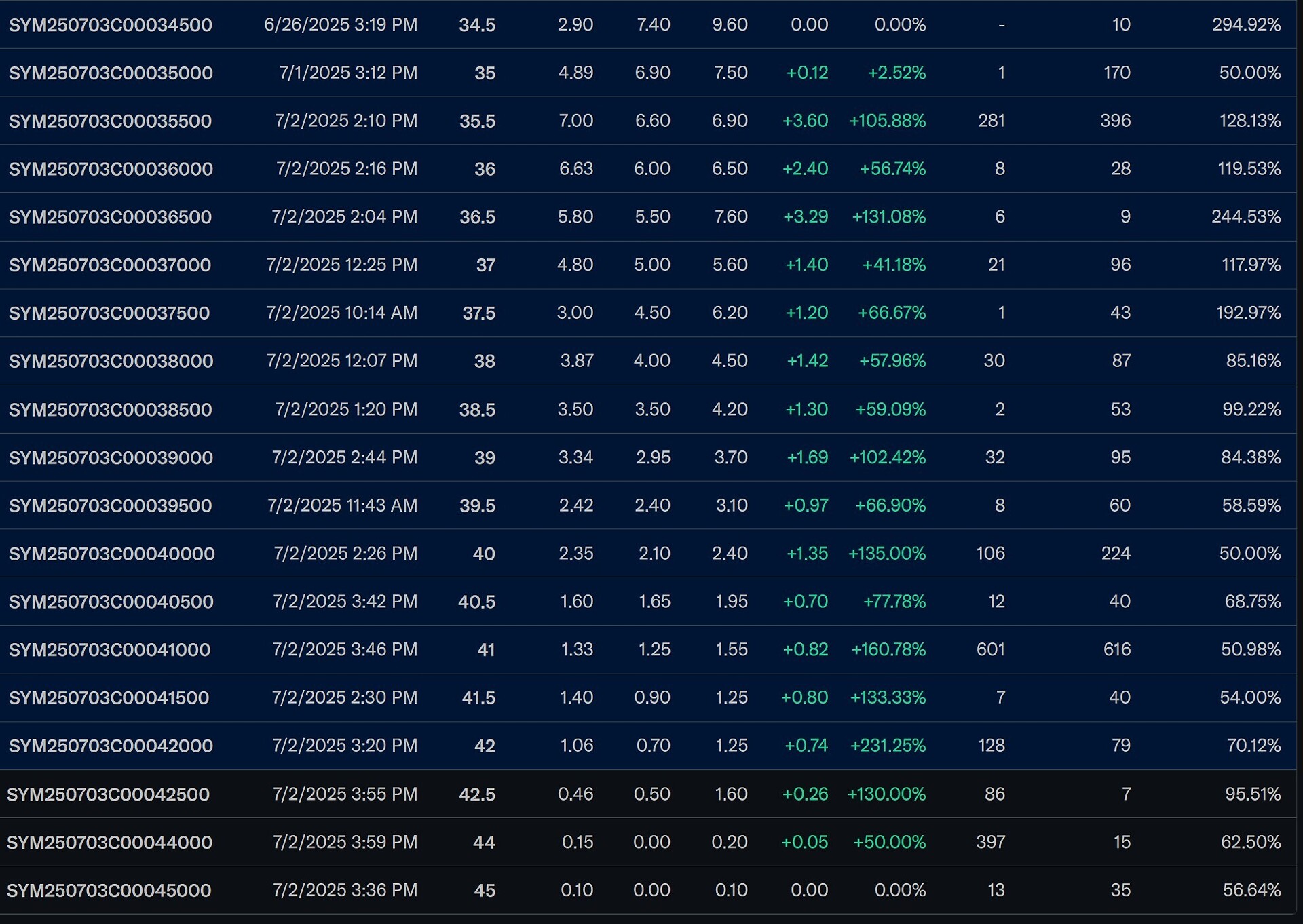Image resolution: width=1303 pixels, height=924 pixels.
Task: Click contract SYM250703C00037000
Action: (110, 265)
